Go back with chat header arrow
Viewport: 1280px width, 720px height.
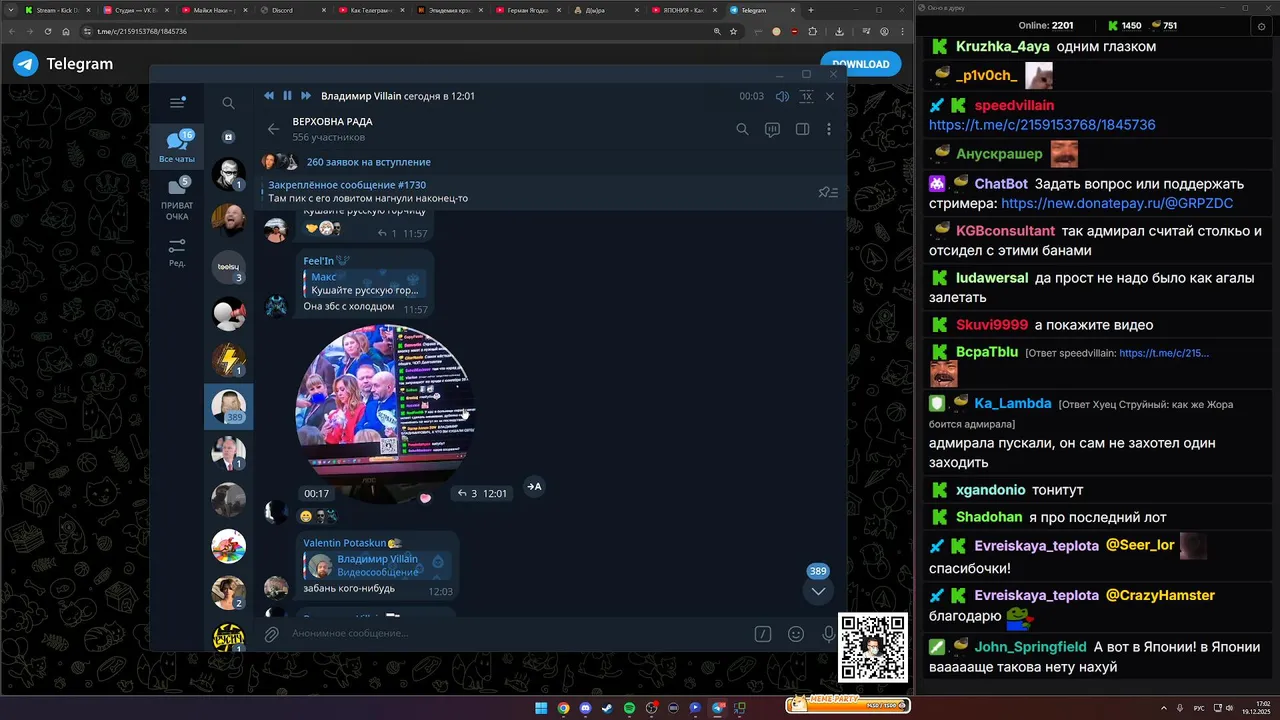click(273, 129)
